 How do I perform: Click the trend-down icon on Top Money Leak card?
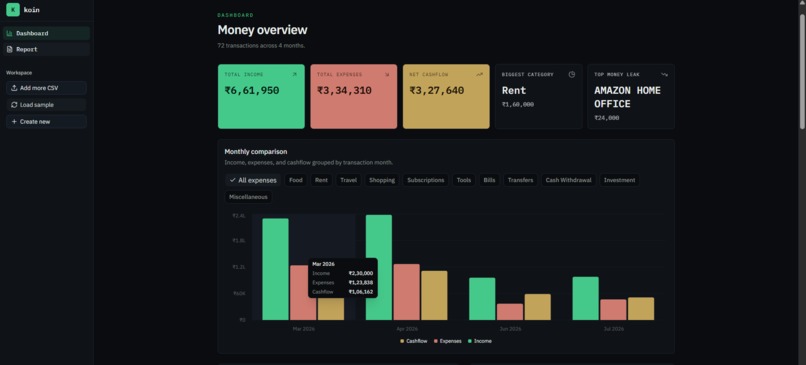(x=664, y=75)
